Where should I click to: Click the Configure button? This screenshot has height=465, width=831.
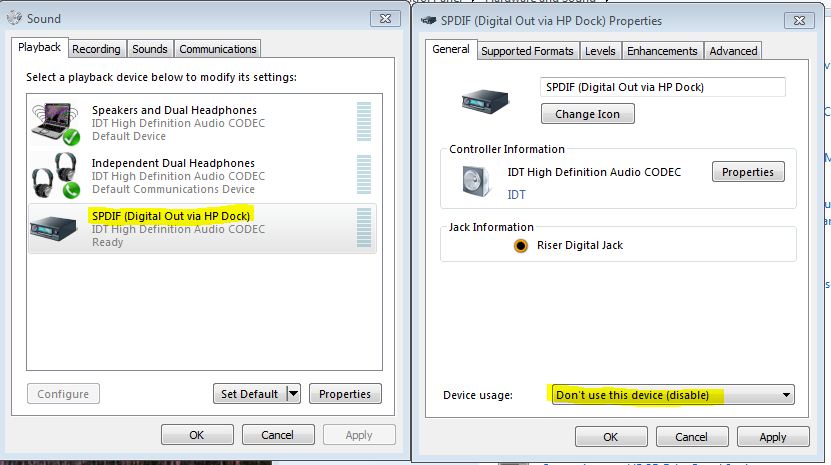pos(63,394)
